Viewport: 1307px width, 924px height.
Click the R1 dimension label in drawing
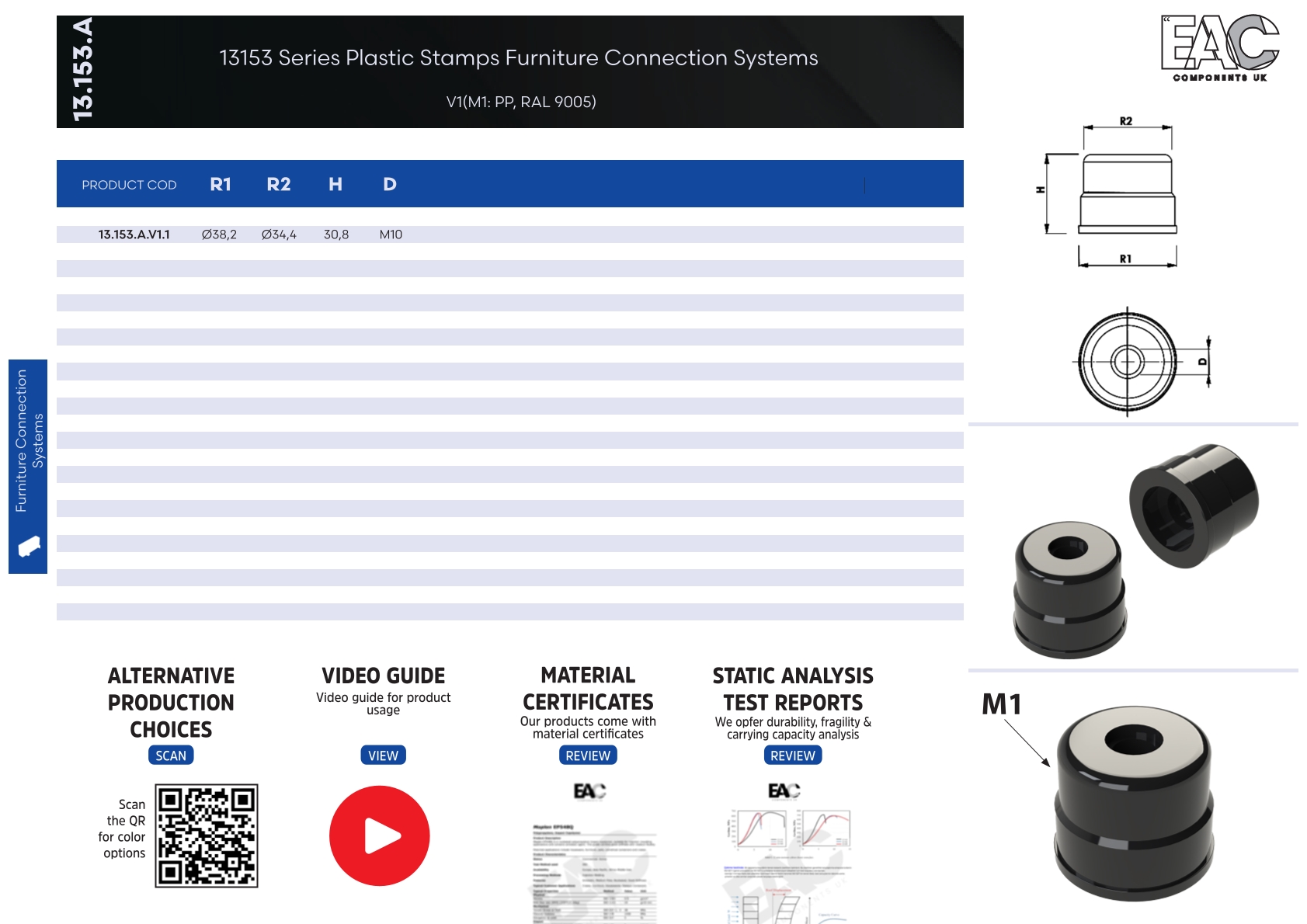coord(1125,259)
